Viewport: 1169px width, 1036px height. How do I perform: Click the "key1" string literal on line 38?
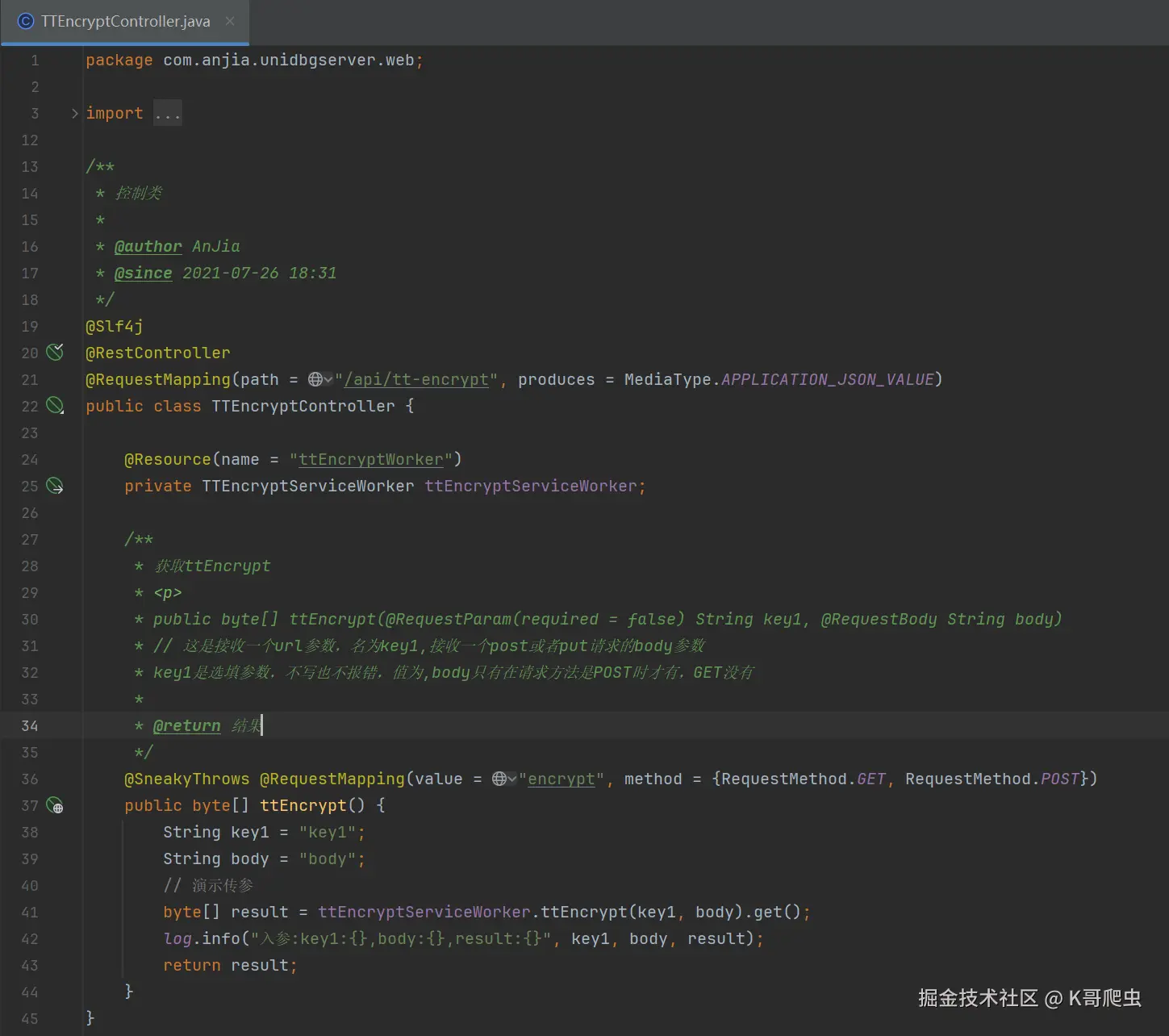328,832
